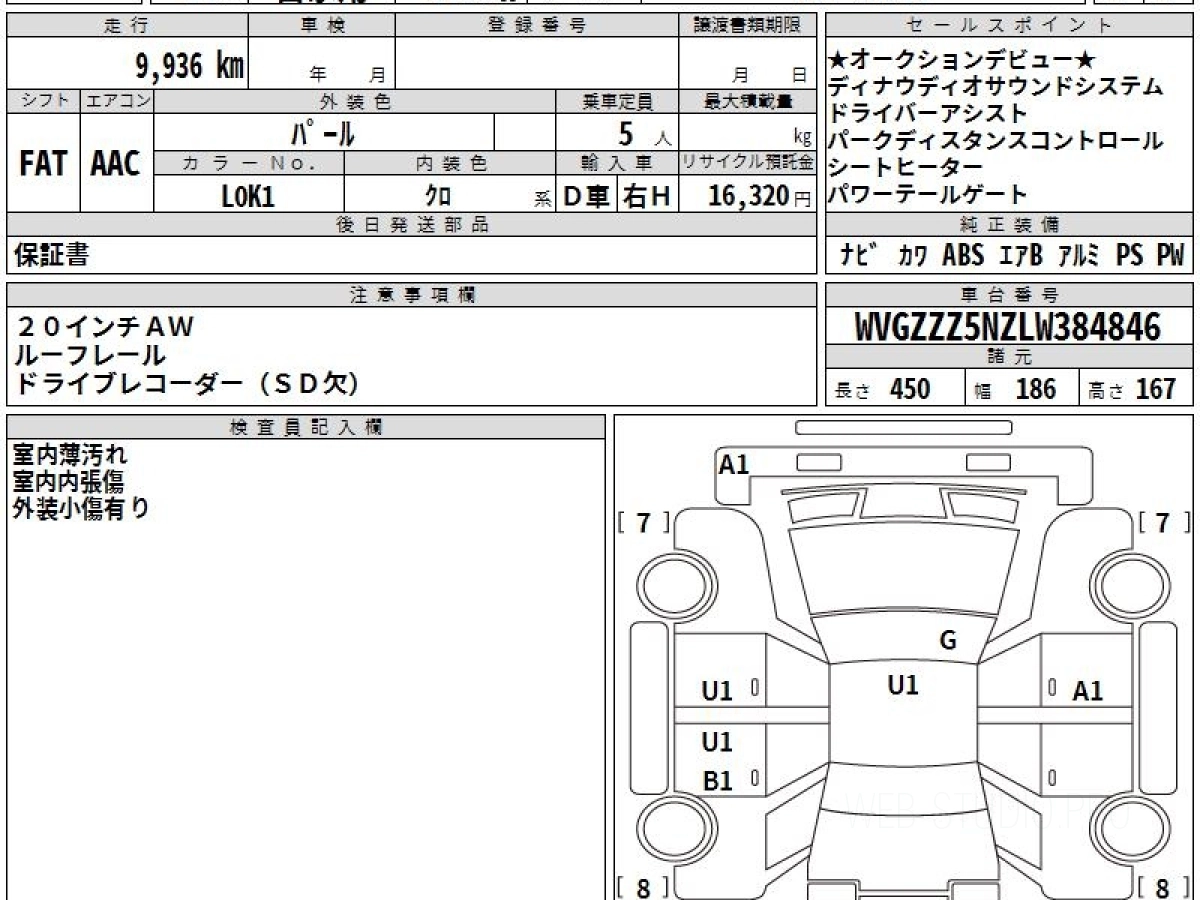Click the ナビ equipment mark
Image resolution: width=1200 pixels, height=900 pixels.
pos(860,255)
